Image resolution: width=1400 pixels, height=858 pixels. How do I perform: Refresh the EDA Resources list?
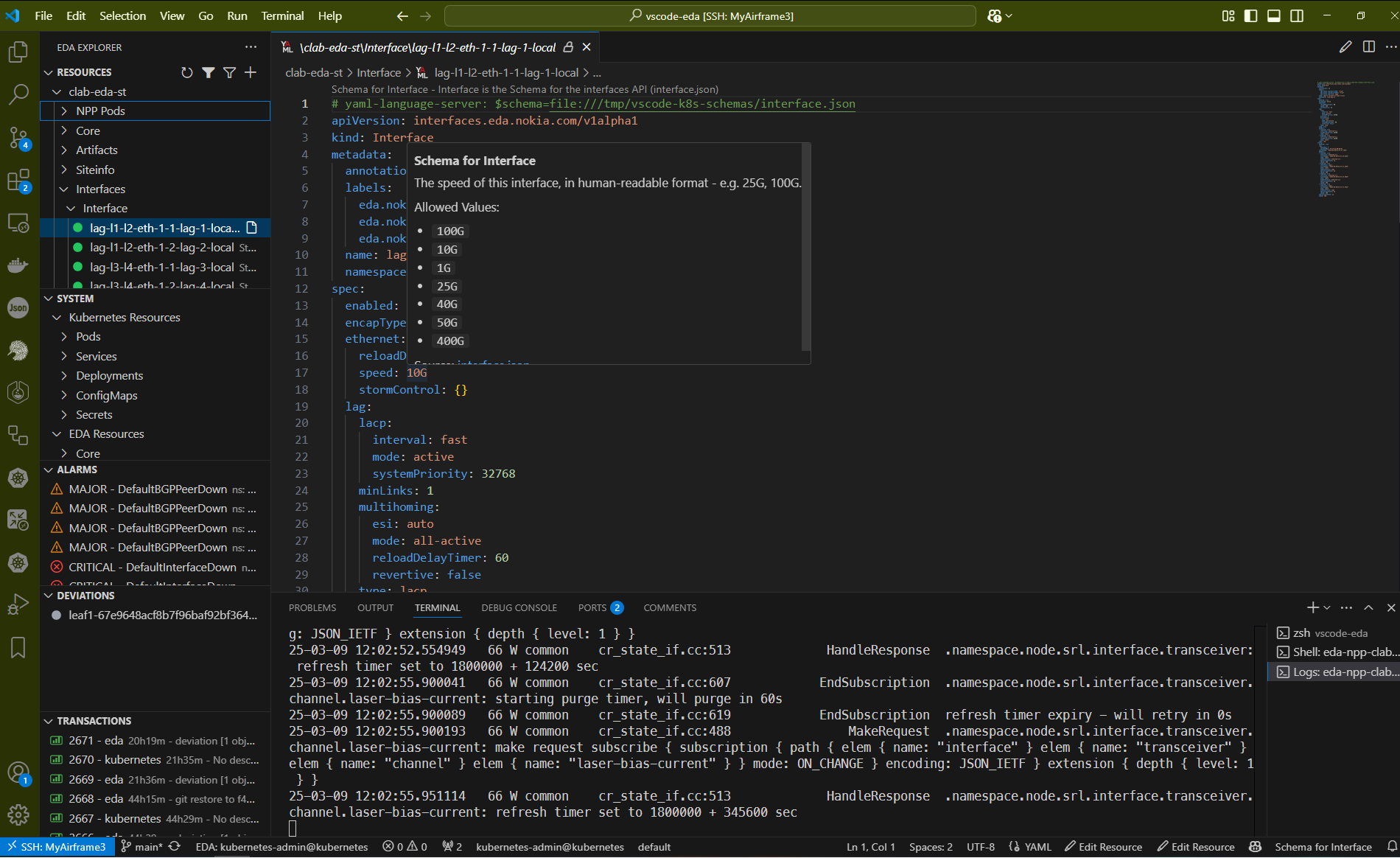(187, 72)
